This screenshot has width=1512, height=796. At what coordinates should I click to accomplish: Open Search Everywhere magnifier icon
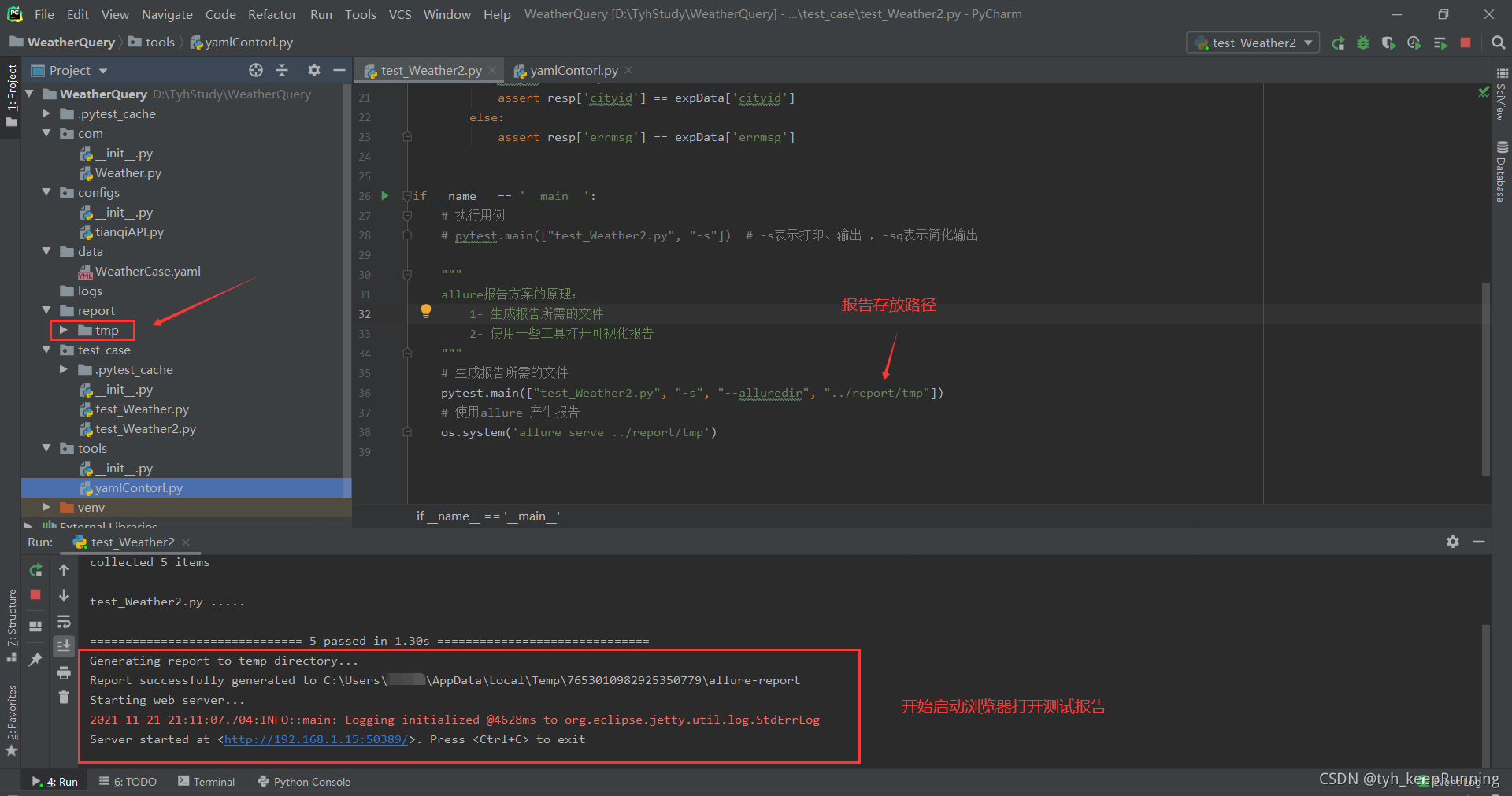coord(1498,43)
